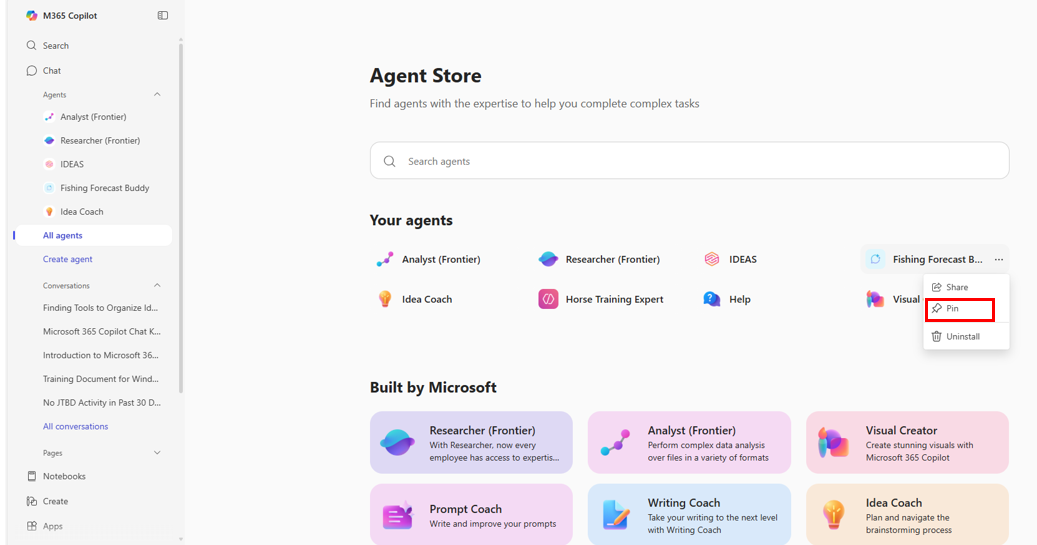Screen dimensions: 1037x545
Task: Open the Idea Coach card
Action: (907, 515)
